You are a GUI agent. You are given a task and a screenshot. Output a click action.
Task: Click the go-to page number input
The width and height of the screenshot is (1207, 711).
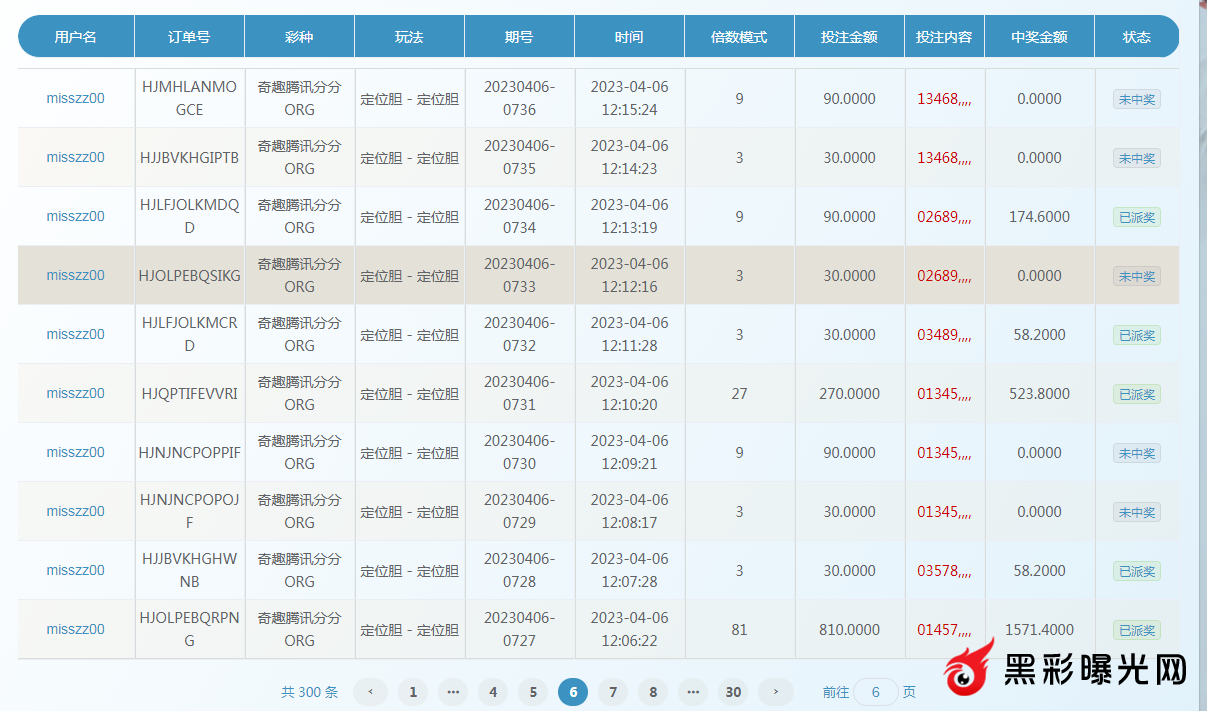[x=876, y=692]
